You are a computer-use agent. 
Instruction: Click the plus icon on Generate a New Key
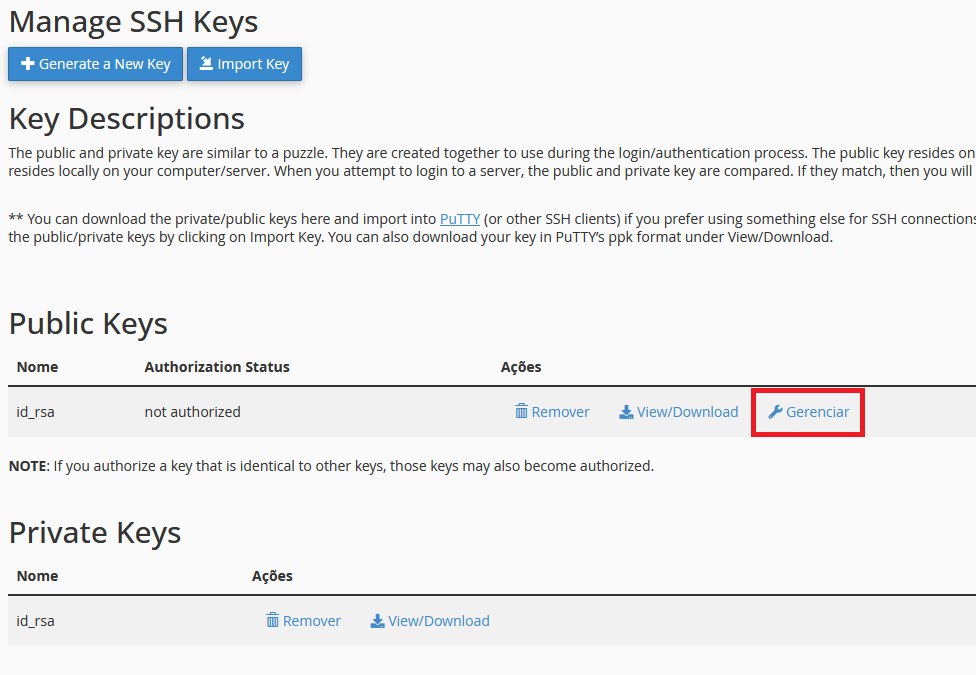(27, 64)
